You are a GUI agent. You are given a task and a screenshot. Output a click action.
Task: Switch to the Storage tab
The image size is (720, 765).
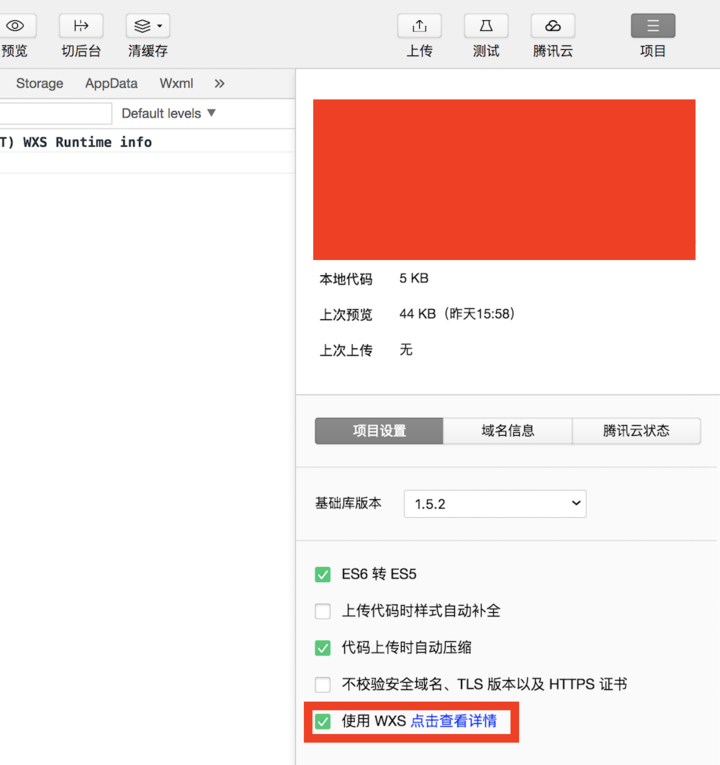point(40,83)
